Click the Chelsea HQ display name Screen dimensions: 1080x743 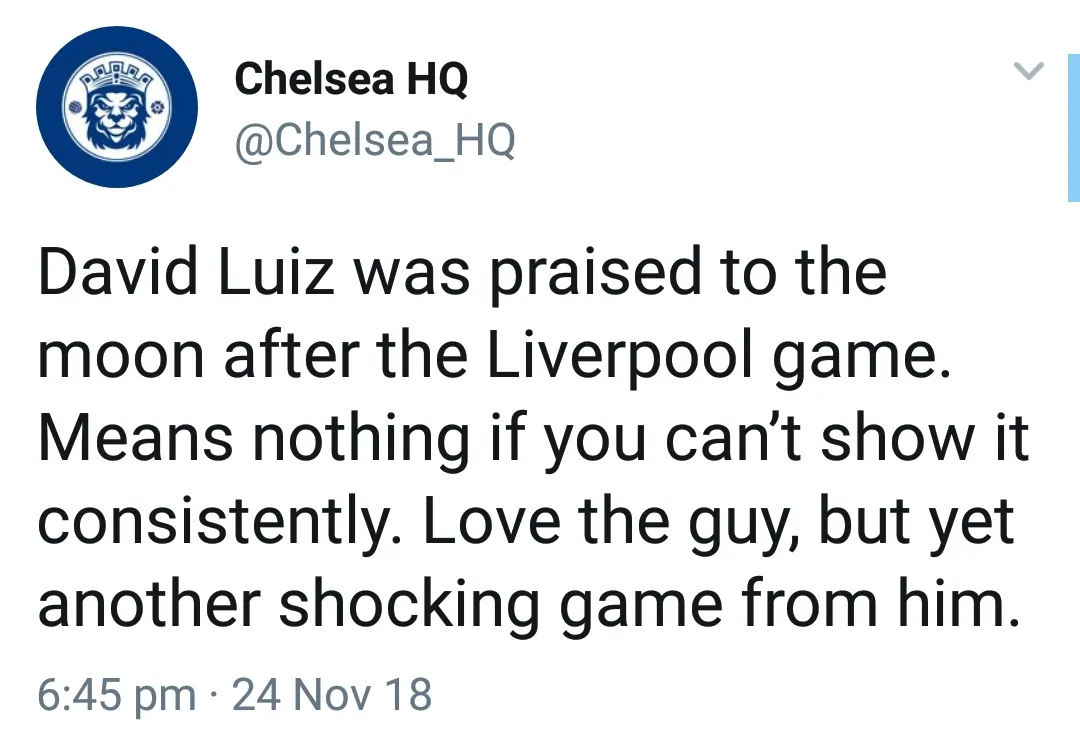(351, 79)
